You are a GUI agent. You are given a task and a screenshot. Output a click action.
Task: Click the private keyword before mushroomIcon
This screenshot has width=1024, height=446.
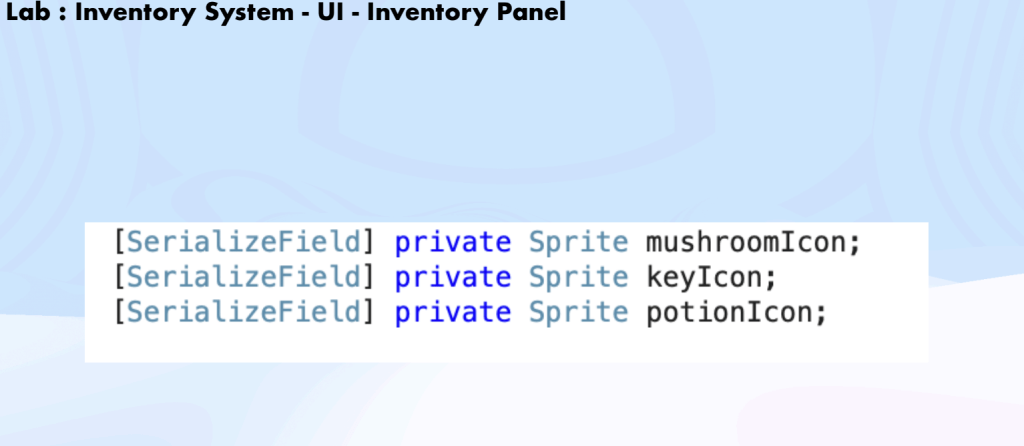click(452, 243)
